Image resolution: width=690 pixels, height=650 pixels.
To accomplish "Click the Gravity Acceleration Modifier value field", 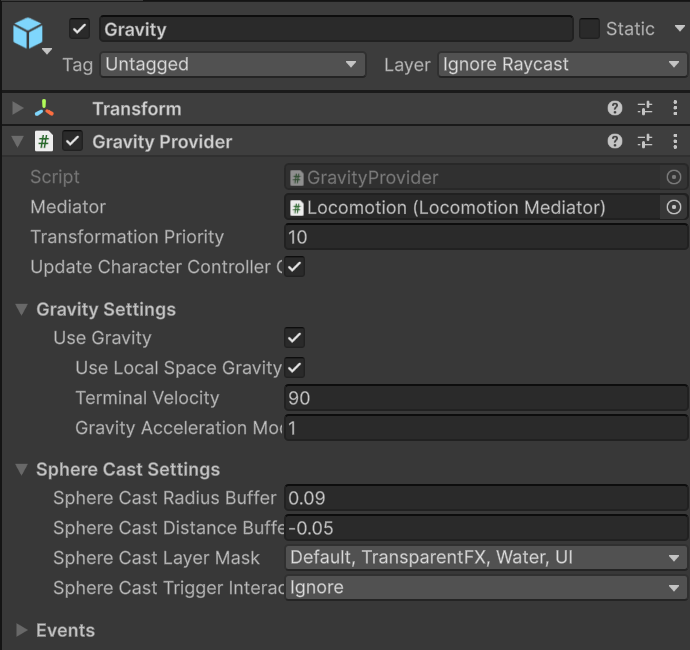I will click(486, 428).
